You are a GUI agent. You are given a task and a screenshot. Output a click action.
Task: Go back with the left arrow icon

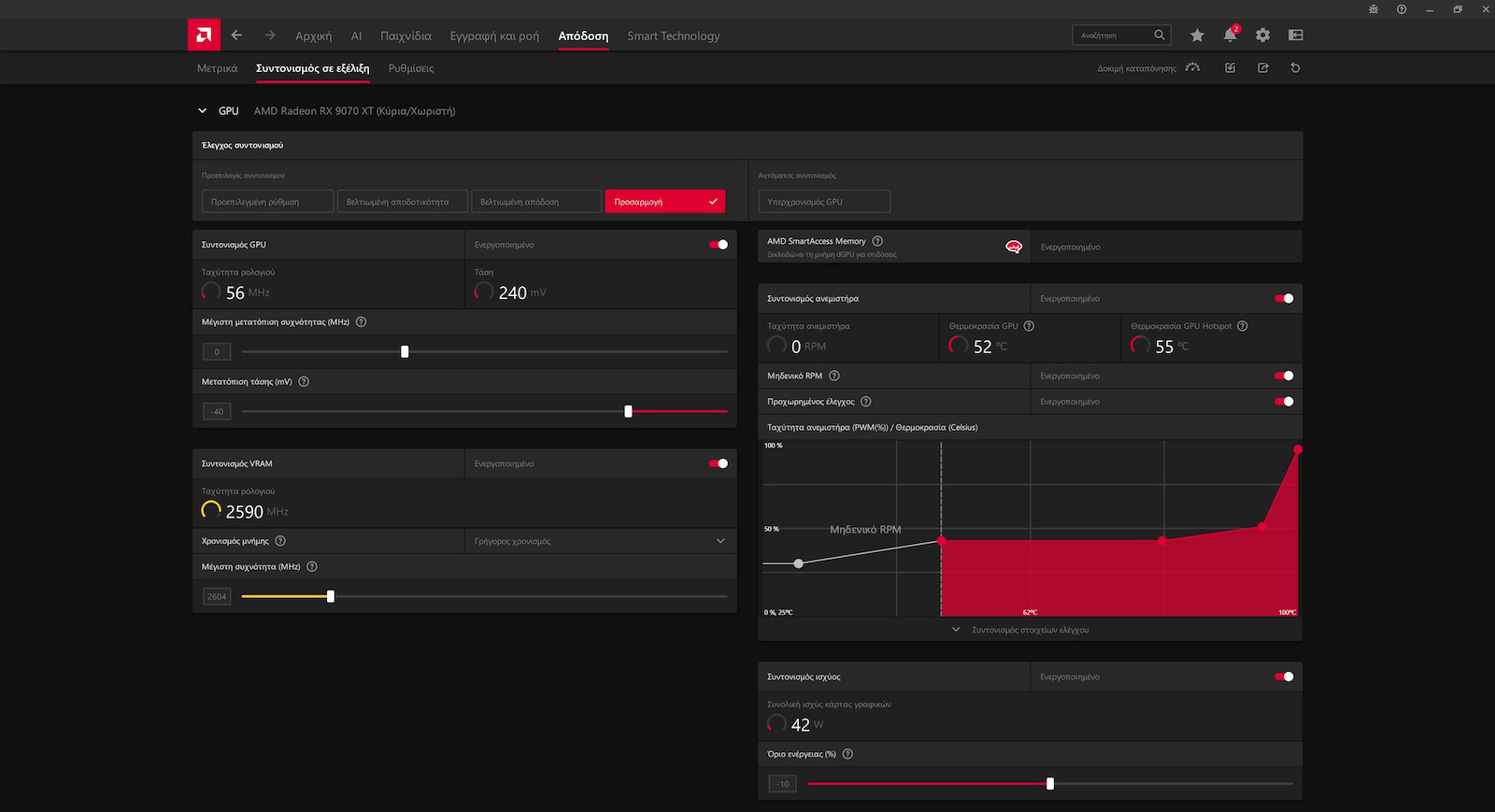(x=236, y=36)
